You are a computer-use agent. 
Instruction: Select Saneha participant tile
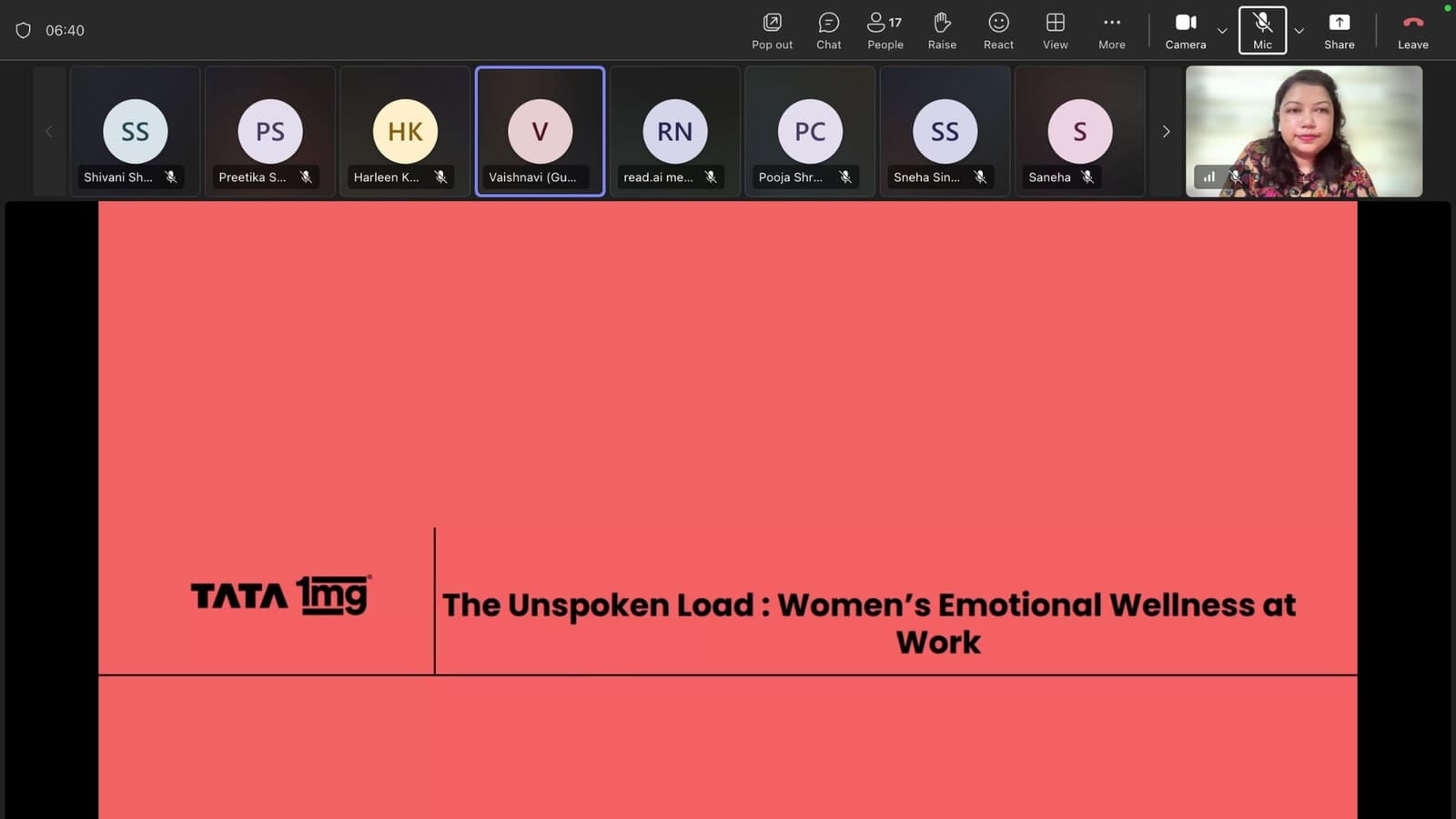tap(1079, 131)
